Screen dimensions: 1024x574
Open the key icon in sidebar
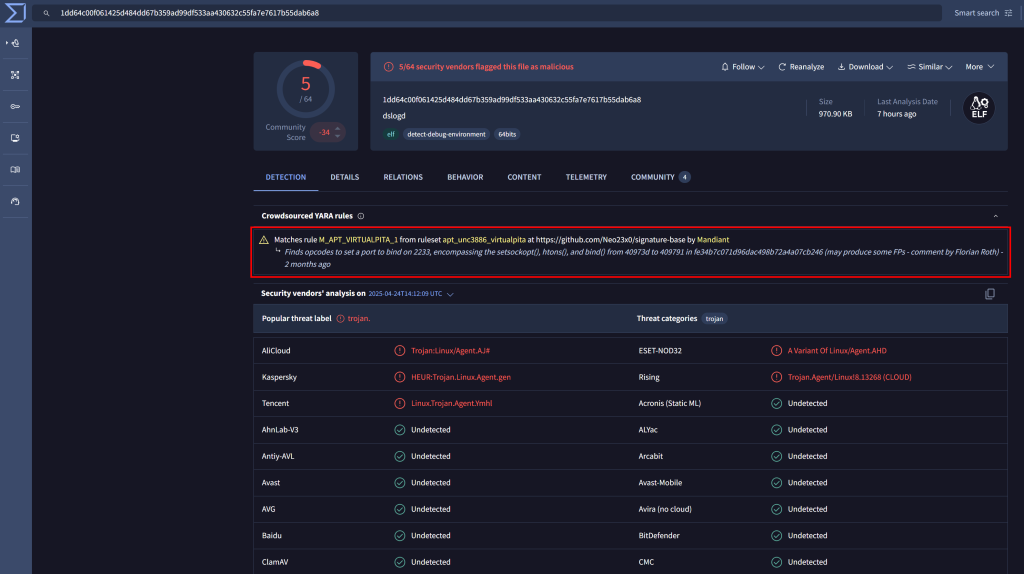tap(15, 106)
